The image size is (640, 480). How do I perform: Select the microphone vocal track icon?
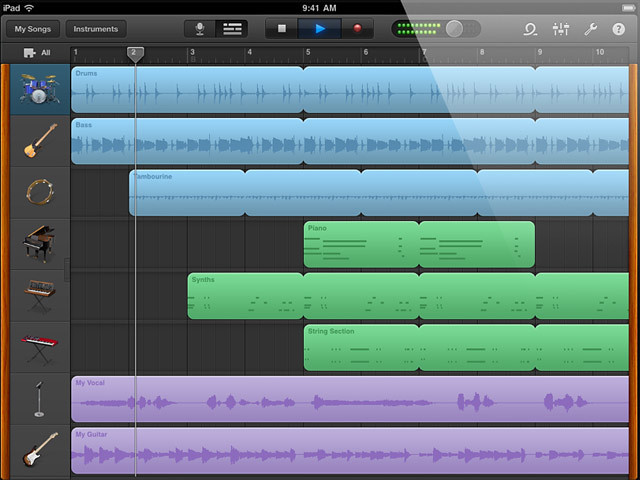(39, 399)
